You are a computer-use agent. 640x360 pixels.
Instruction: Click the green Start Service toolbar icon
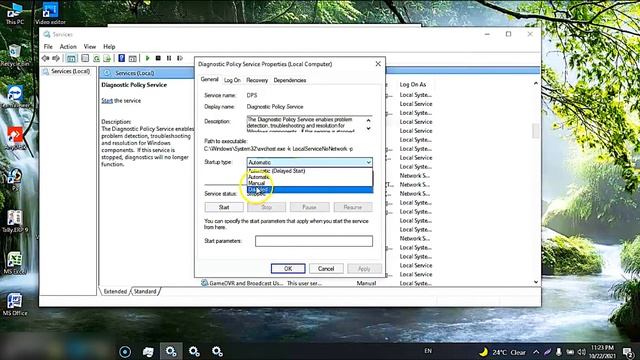tap(147, 58)
